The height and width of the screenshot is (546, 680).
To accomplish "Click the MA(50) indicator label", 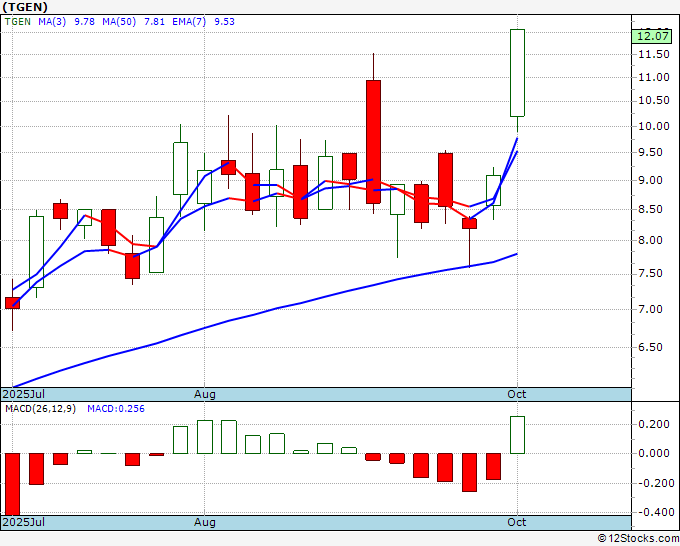I will (x=119, y=22).
